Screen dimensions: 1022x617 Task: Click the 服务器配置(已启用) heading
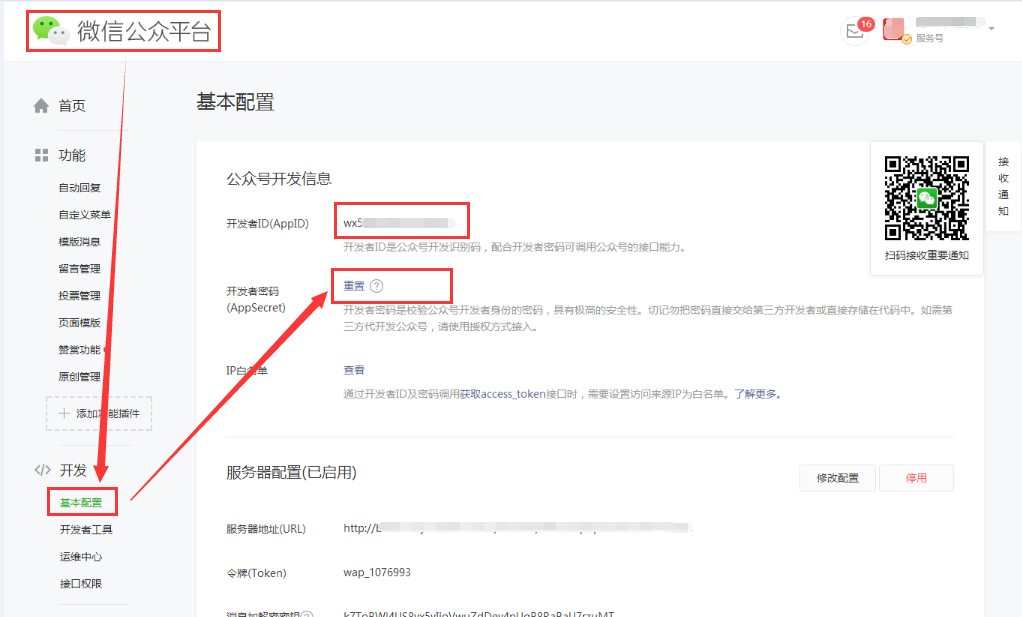tap(291, 472)
